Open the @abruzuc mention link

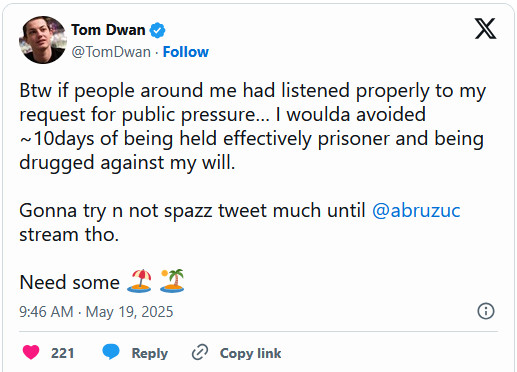[416, 211]
